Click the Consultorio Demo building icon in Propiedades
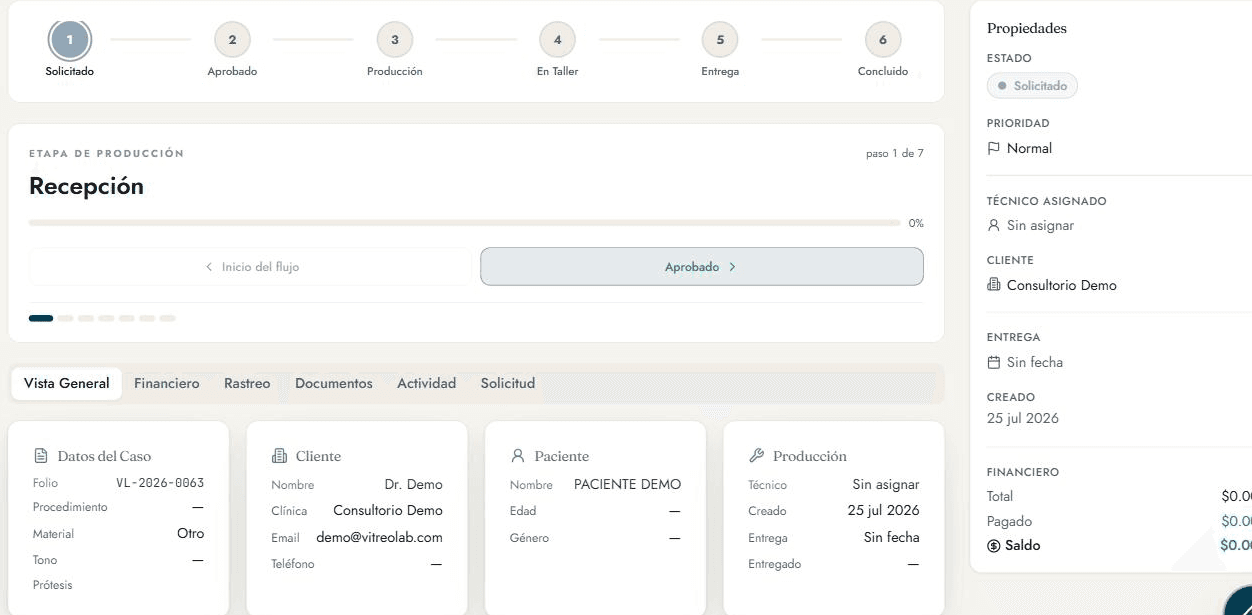 (x=994, y=285)
